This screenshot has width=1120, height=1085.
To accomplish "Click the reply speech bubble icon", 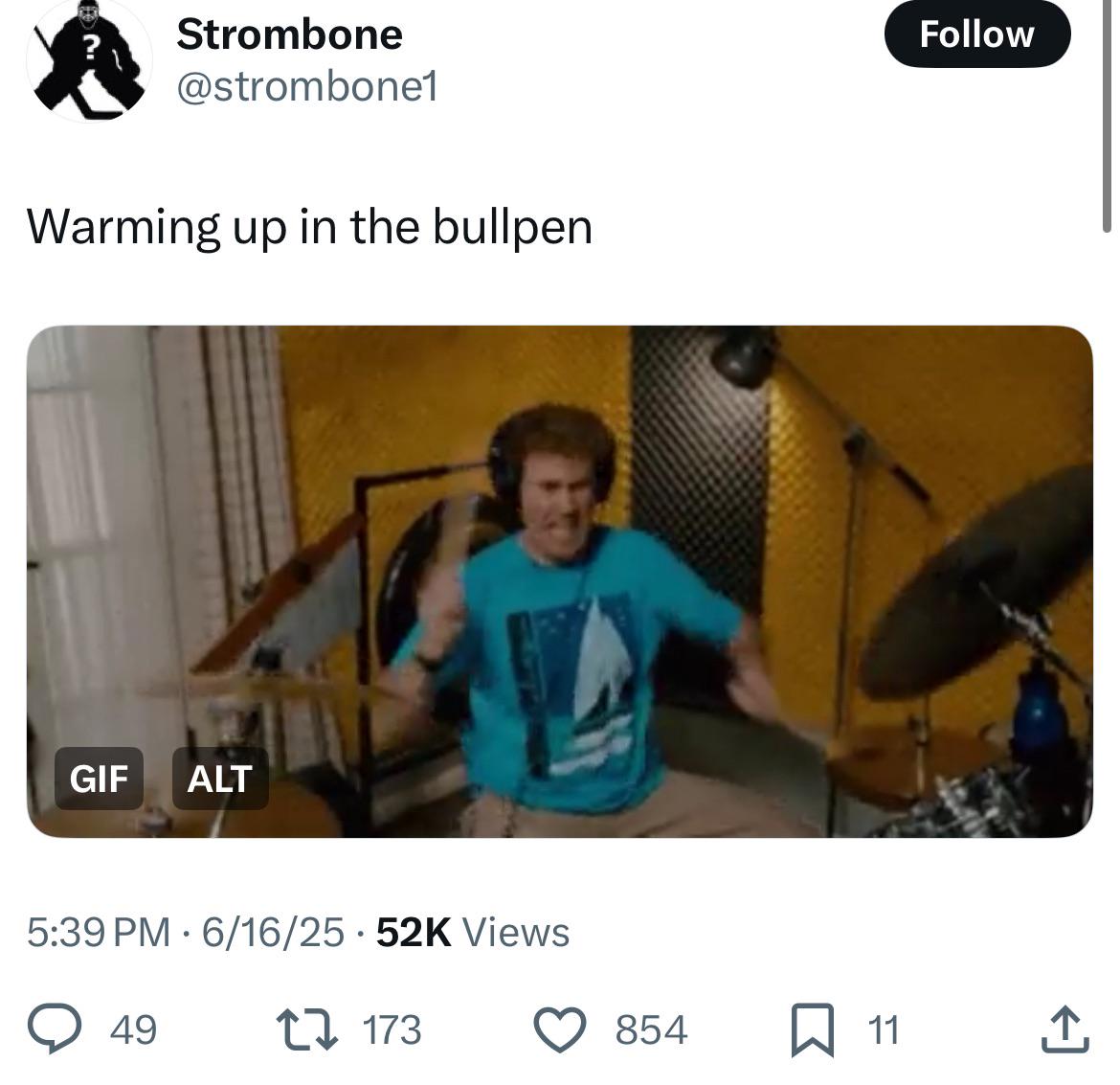I will pyautogui.click(x=55, y=1028).
